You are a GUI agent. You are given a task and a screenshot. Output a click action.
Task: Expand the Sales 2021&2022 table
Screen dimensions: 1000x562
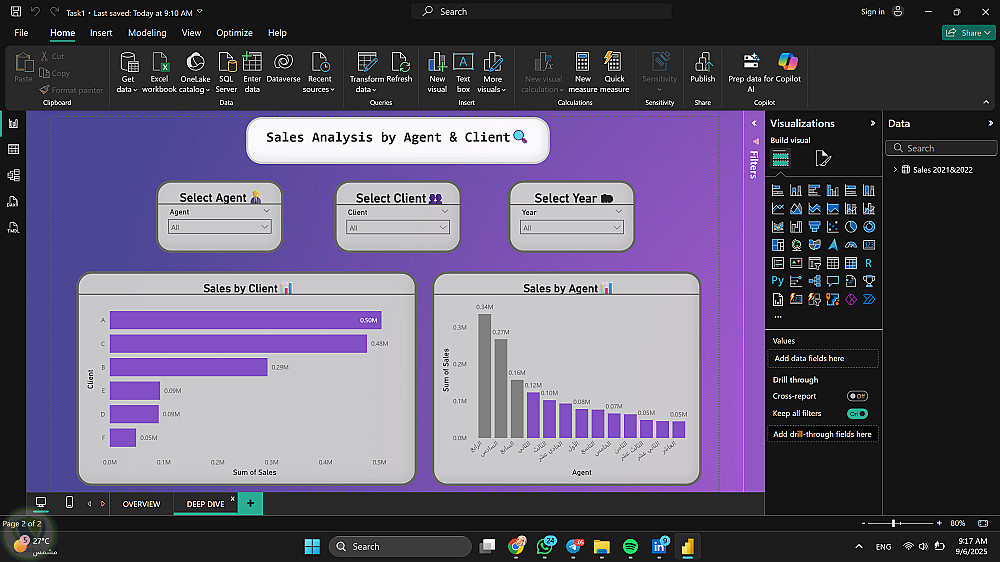[x=895, y=170]
